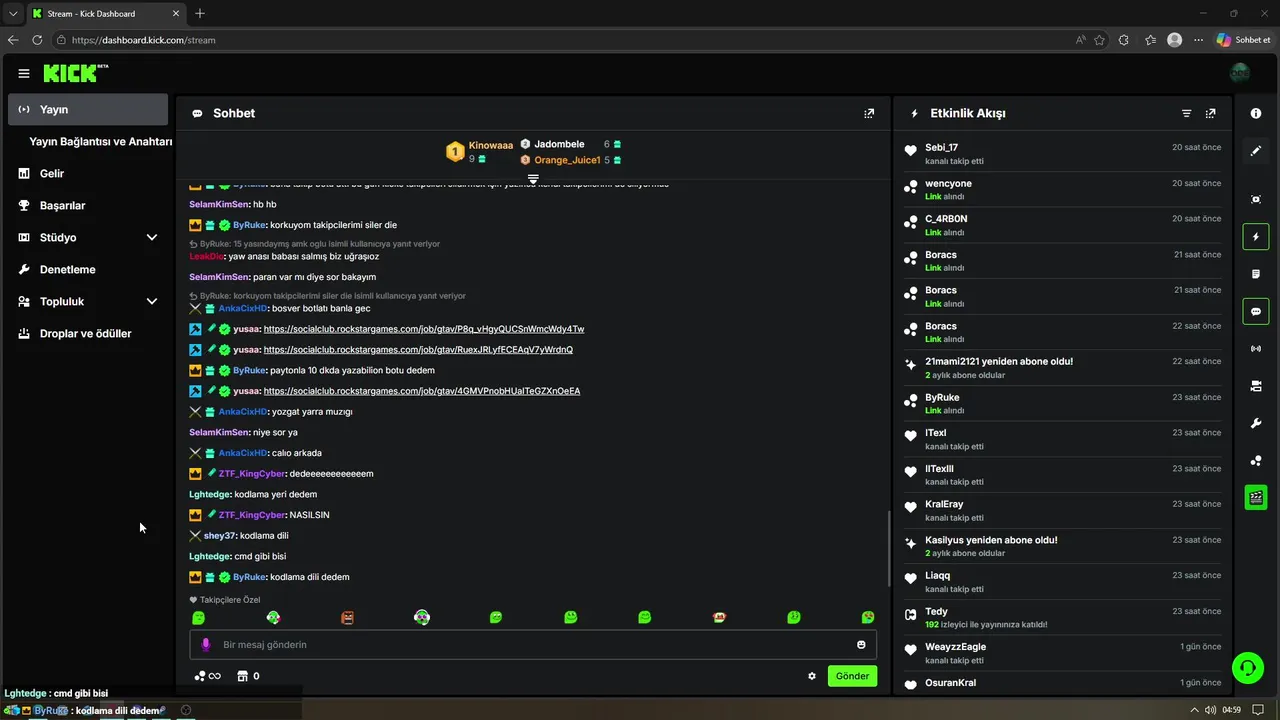Open the Yayın menu item
Image resolution: width=1280 pixels, height=720 pixels.
click(88, 109)
